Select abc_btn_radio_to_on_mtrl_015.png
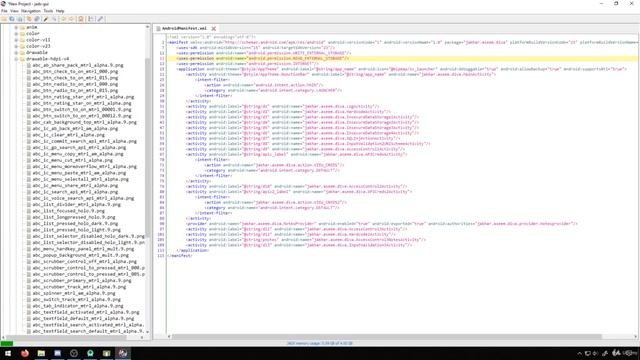The height and width of the screenshot is (360, 640). [x=75, y=91]
